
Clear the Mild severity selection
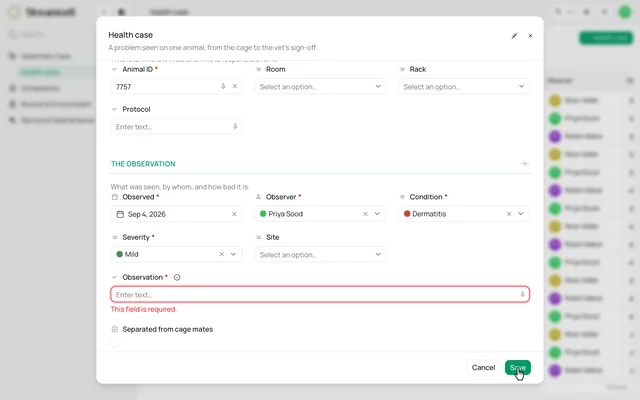(x=222, y=254)
